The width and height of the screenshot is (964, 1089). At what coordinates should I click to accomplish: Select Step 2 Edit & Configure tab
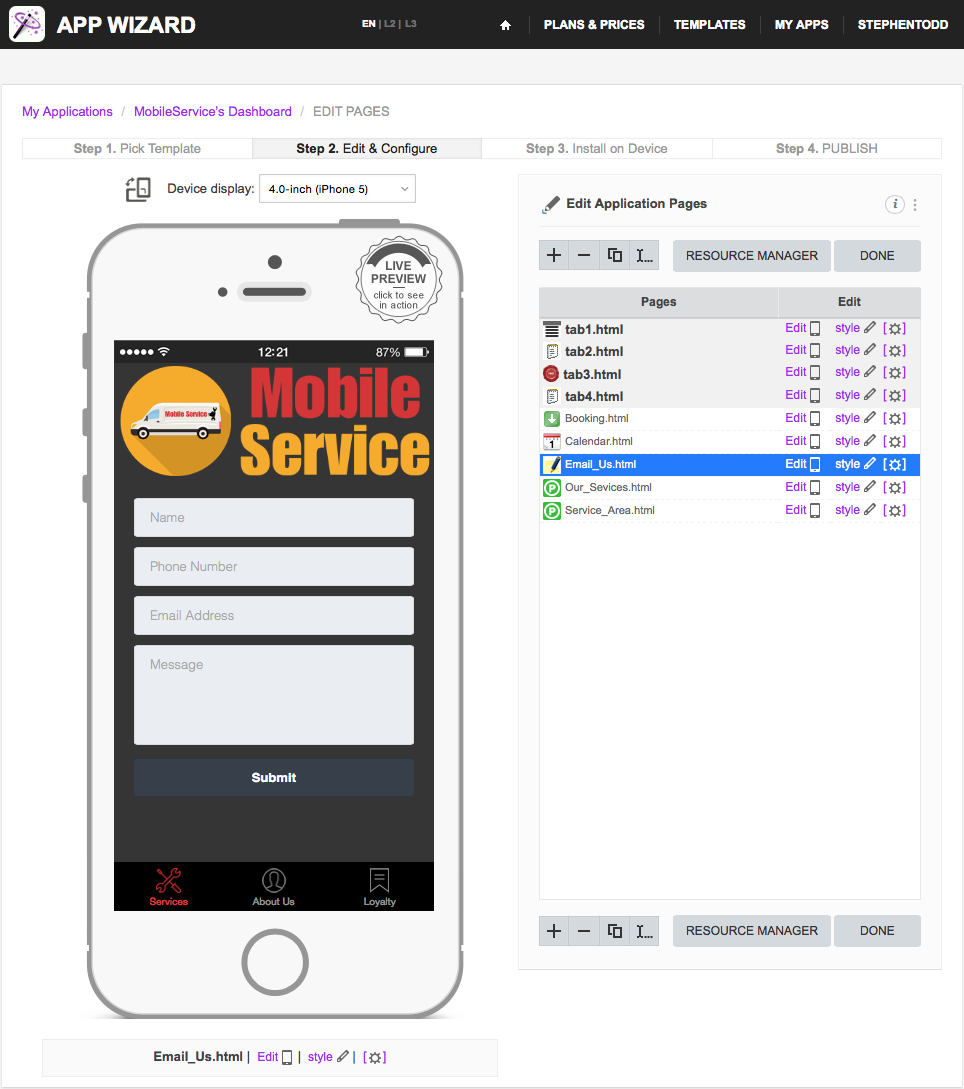tap(367, 149)
